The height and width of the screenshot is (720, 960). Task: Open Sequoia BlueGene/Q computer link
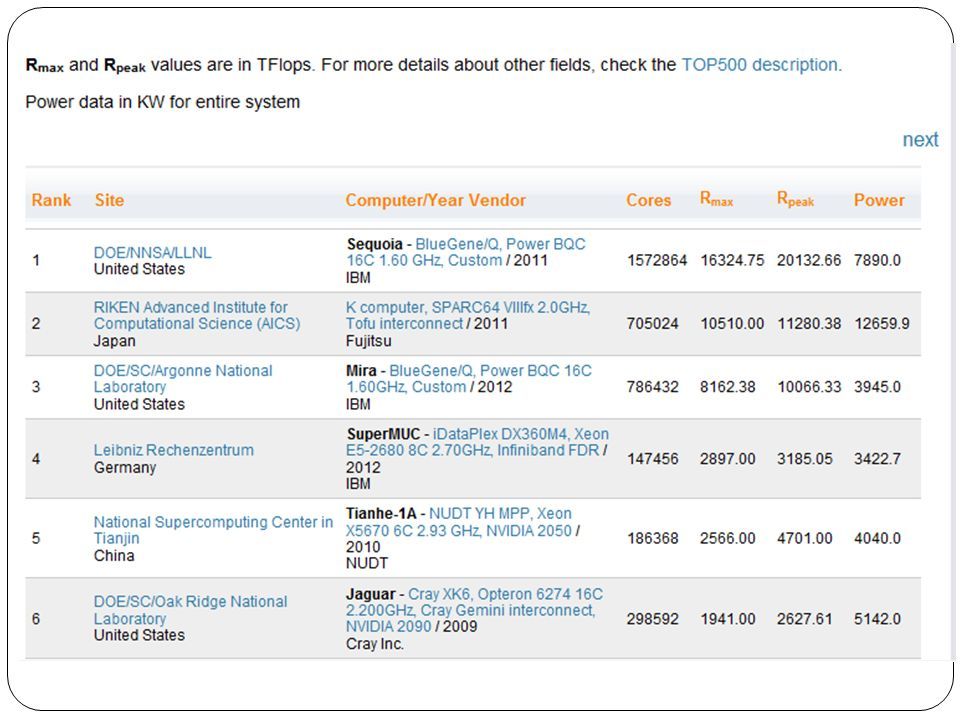[x=466, y=252]
